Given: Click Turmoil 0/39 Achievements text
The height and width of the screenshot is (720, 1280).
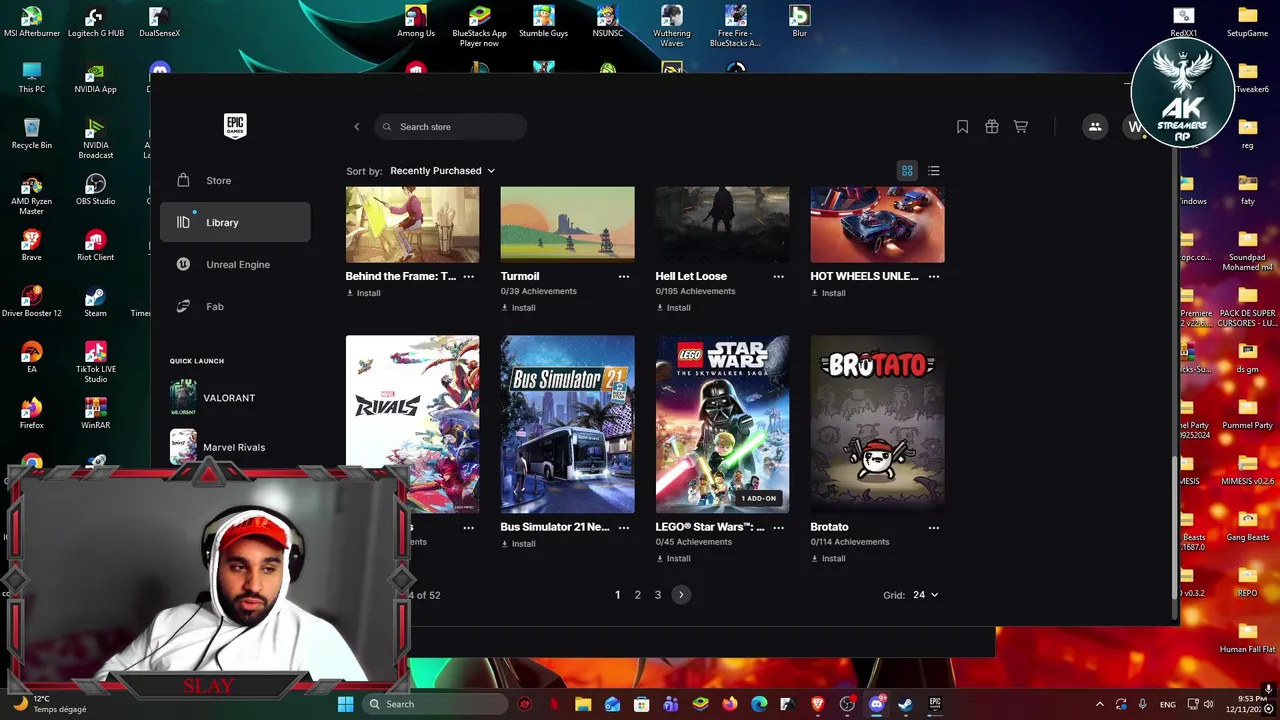Looking at the screenshot, I should 538,291.
